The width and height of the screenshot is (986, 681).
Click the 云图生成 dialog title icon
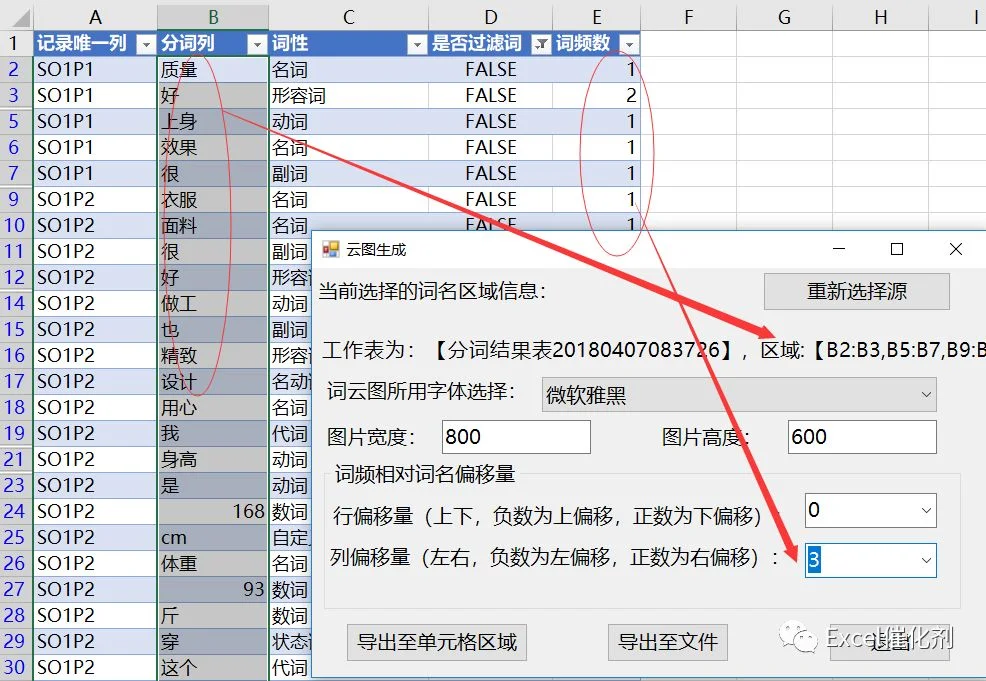[x=331, y=250]
